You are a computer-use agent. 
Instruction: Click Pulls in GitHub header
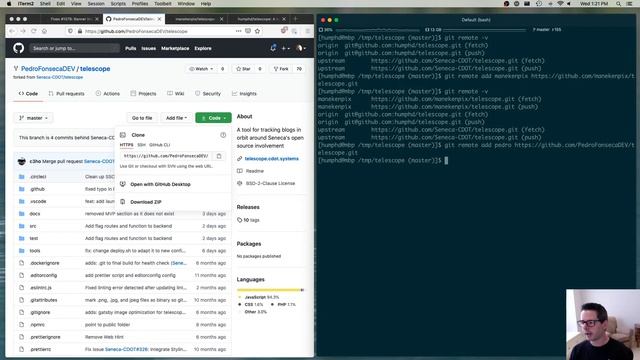(131, 48)
